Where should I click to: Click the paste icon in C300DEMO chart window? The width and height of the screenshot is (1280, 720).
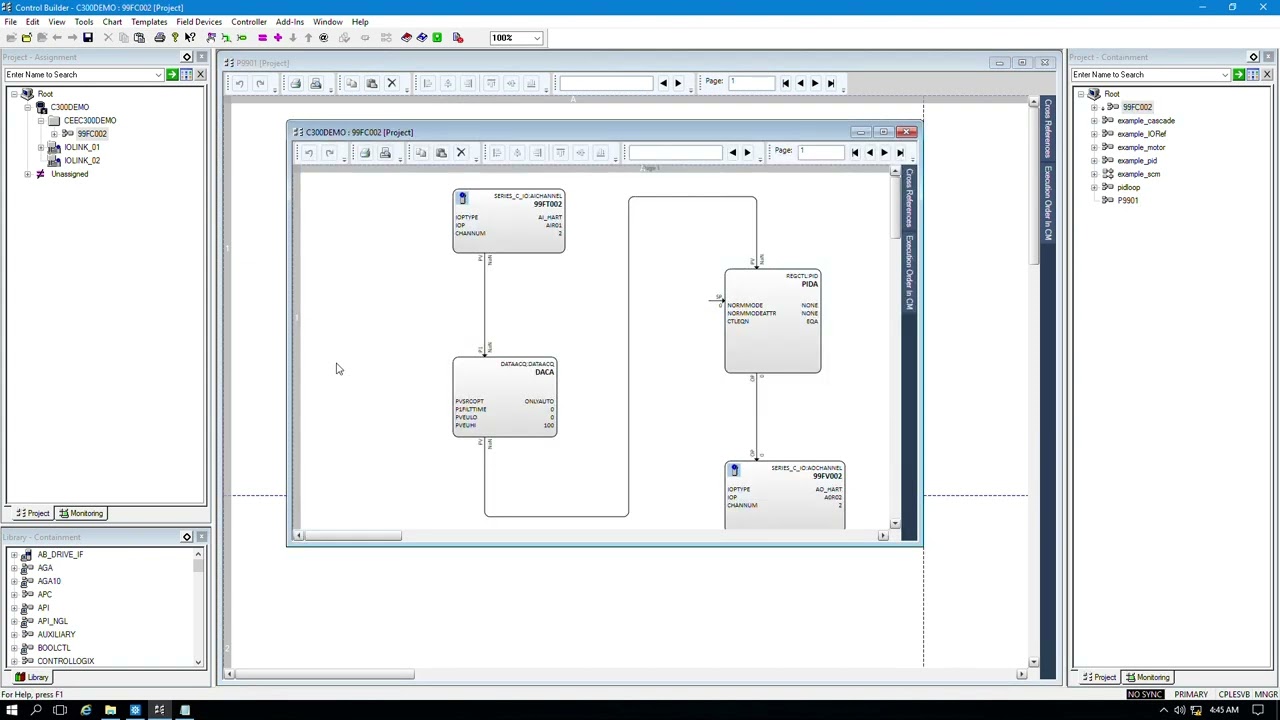tap(441, 153)
